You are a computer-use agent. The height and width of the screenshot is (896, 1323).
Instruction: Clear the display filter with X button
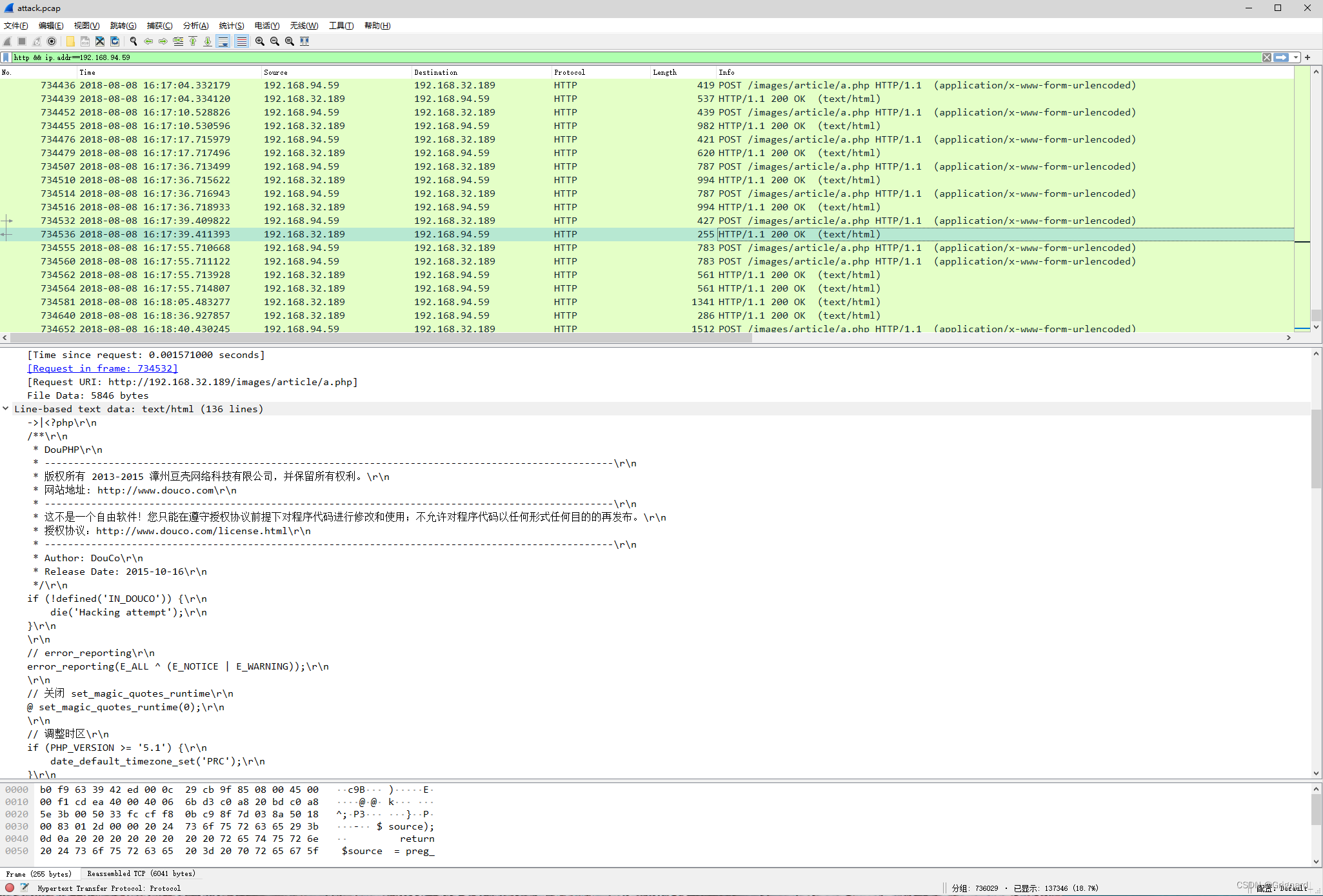tap(1267, 57)
